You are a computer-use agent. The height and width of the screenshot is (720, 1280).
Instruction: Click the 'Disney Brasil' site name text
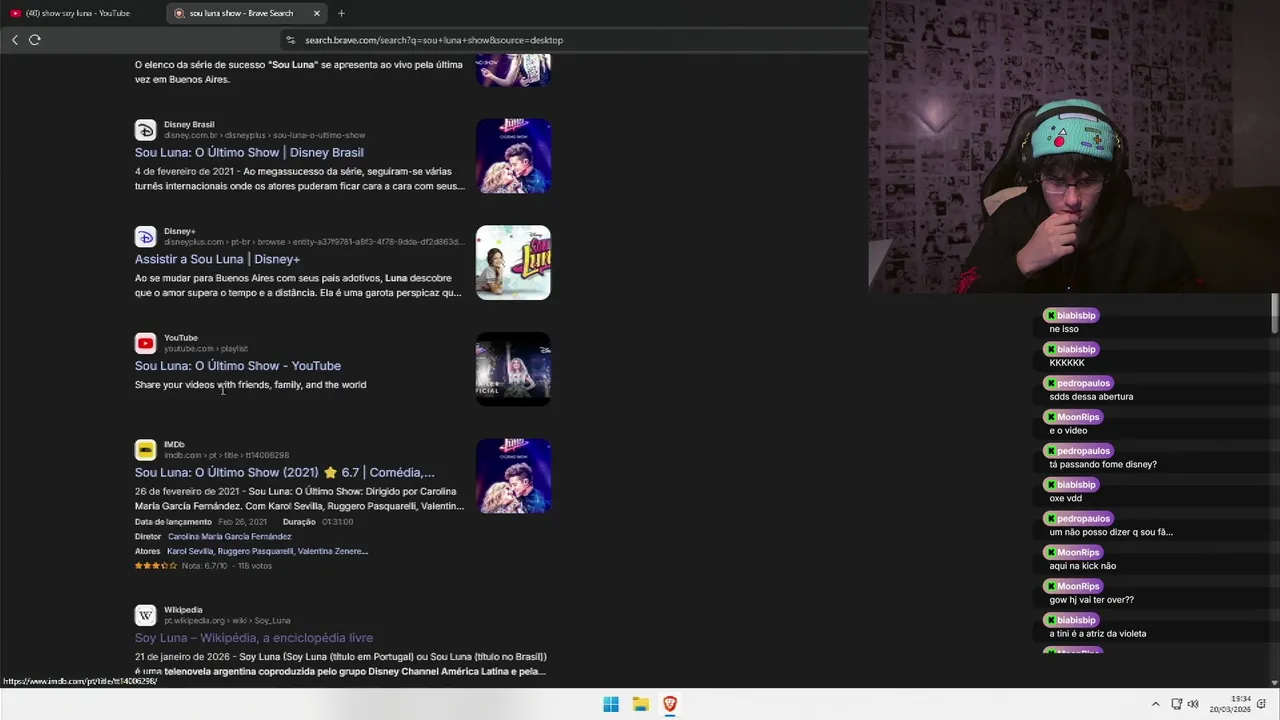[x=189, y=125]
